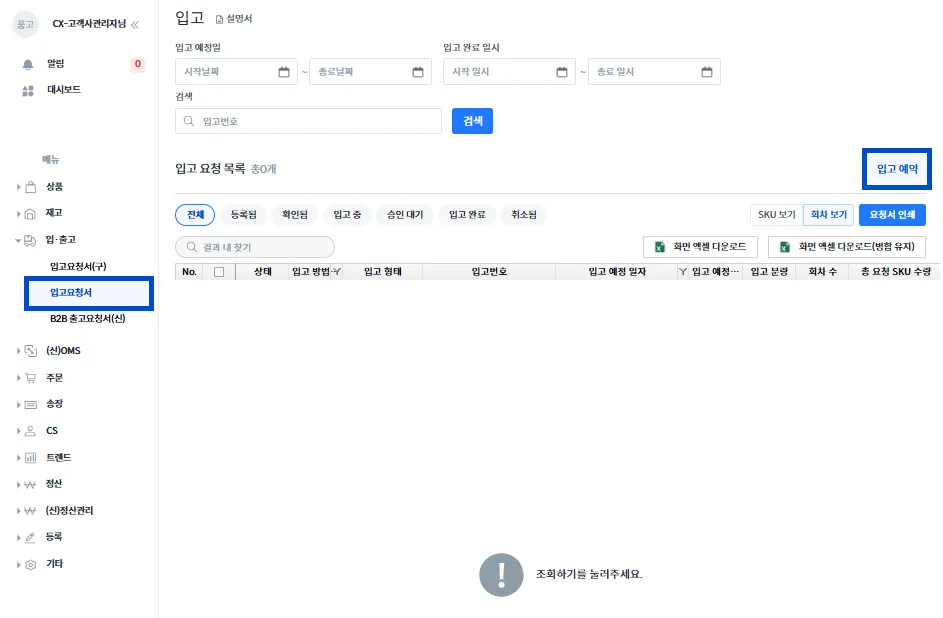Collapse the 입·출고 menu arrow

(x=18, y=240)
